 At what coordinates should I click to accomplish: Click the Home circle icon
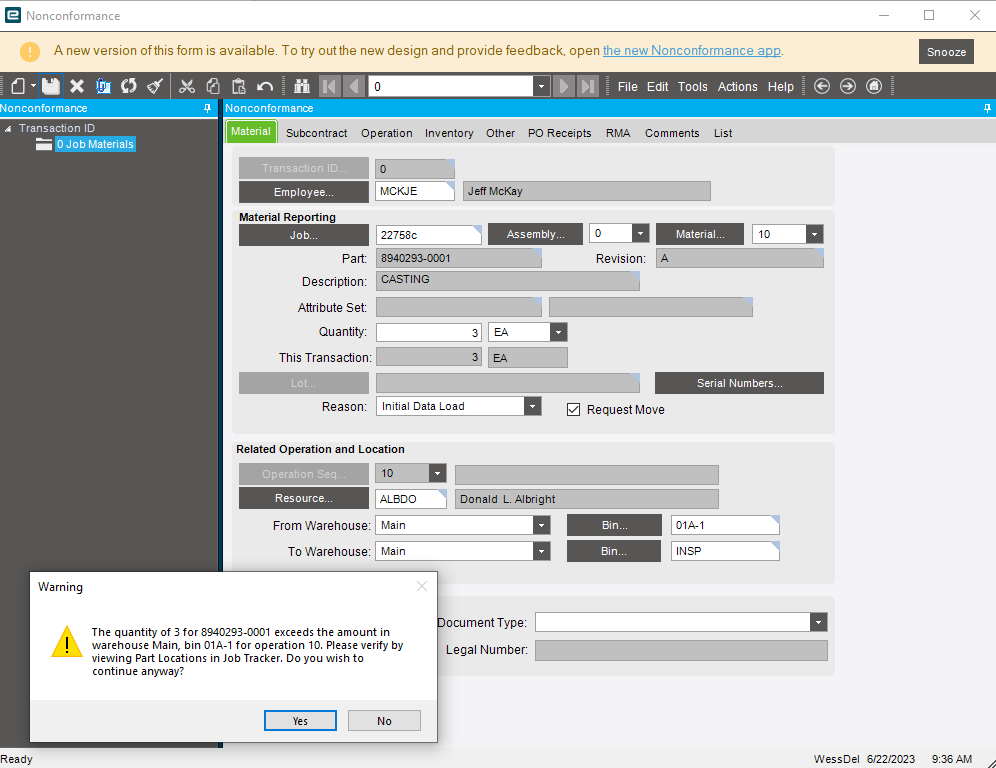pyautogui.click(x=874, y=86)
